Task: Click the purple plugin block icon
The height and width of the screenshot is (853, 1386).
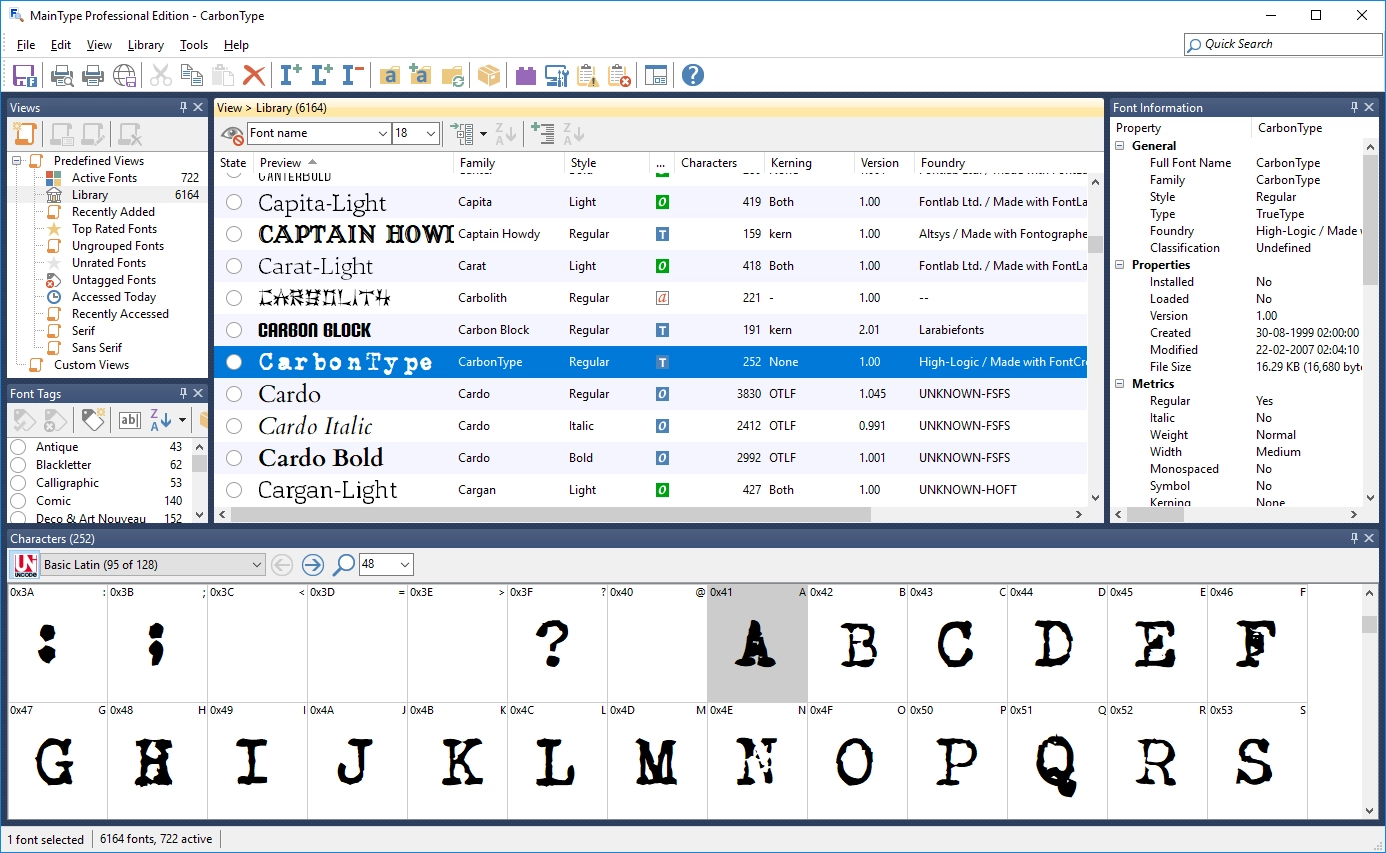Action: [x=526, y=75]
